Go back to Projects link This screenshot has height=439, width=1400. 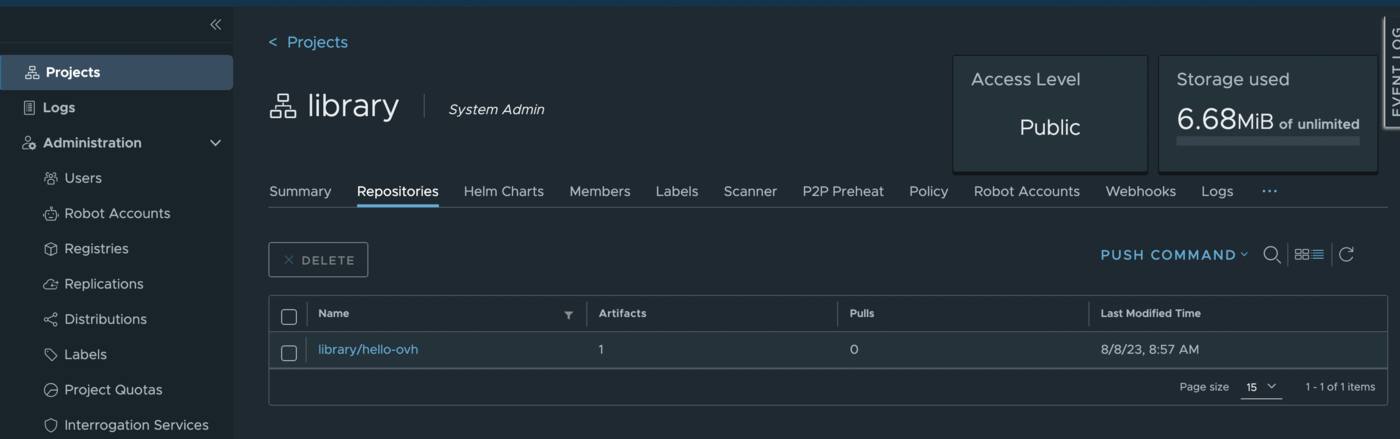pyautogui.click(x=309, y=42)
